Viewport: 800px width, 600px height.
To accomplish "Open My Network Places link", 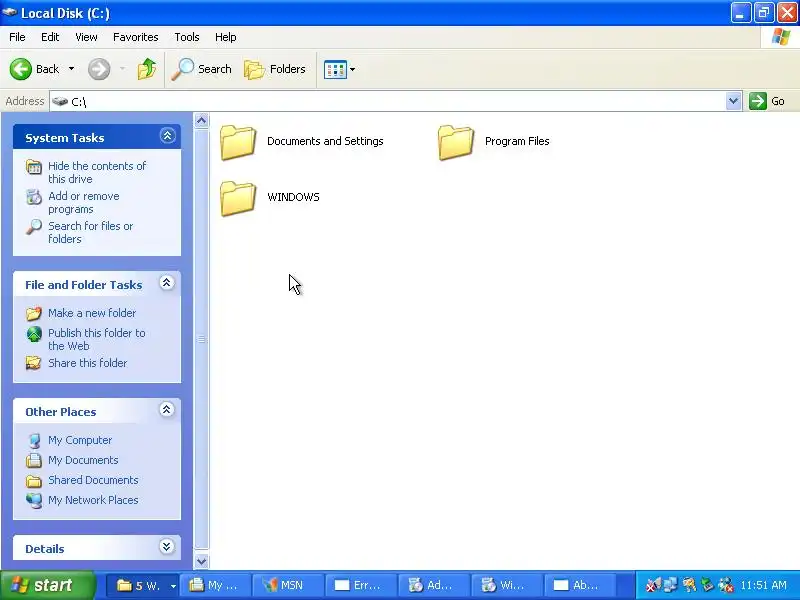I will tap(93, 500).
